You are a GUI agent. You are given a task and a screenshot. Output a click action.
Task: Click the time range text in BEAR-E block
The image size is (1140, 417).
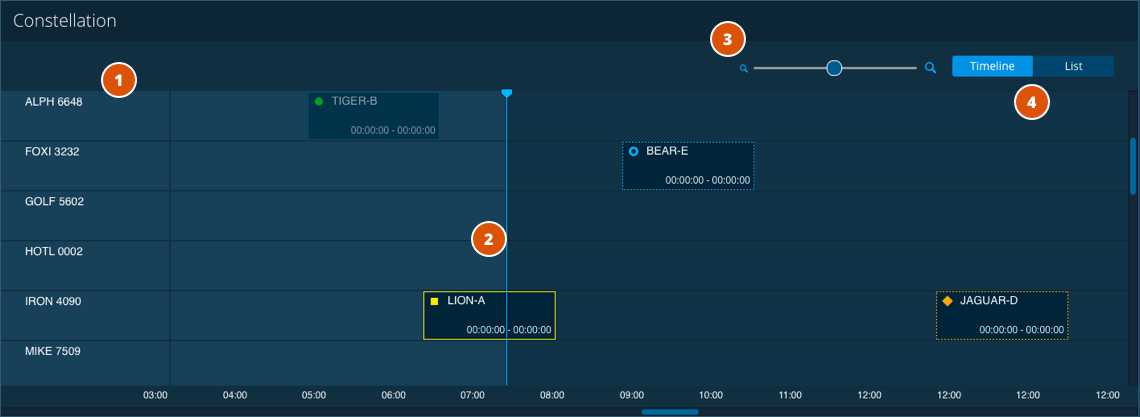[708, 180]
